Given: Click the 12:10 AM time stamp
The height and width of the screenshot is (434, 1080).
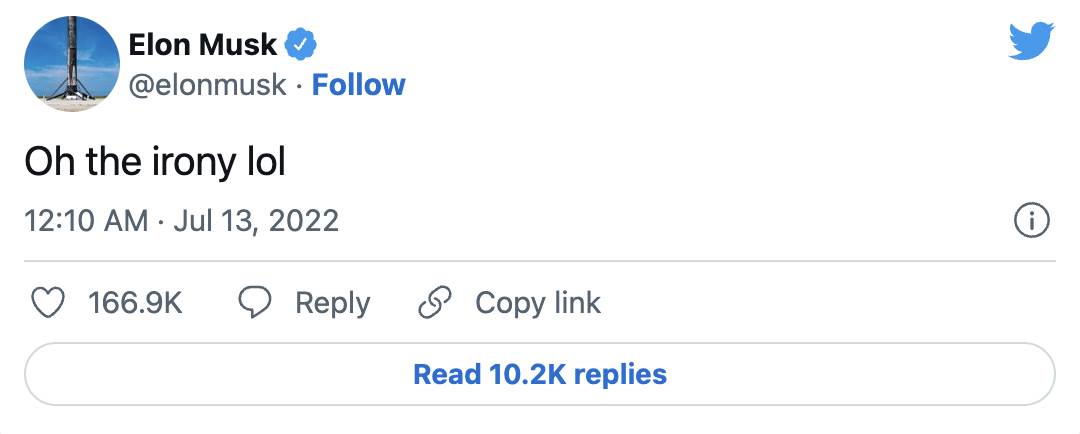Looking at the screenshot, I should click(86, 220).
